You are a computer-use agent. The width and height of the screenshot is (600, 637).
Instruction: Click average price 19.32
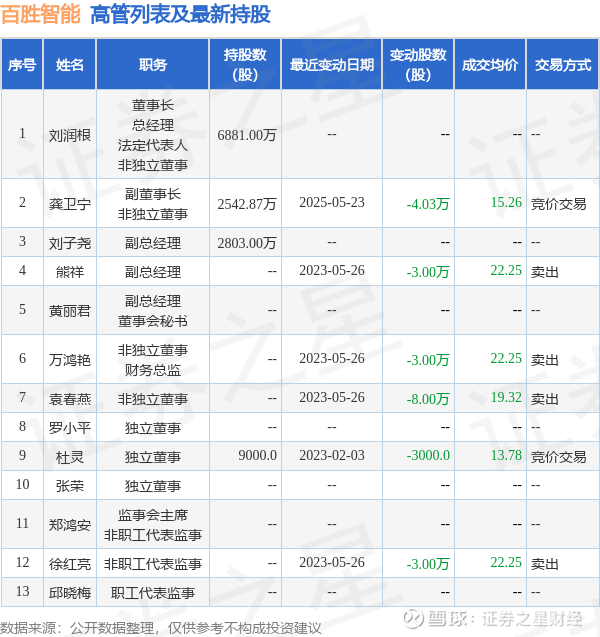click(506, 397)
